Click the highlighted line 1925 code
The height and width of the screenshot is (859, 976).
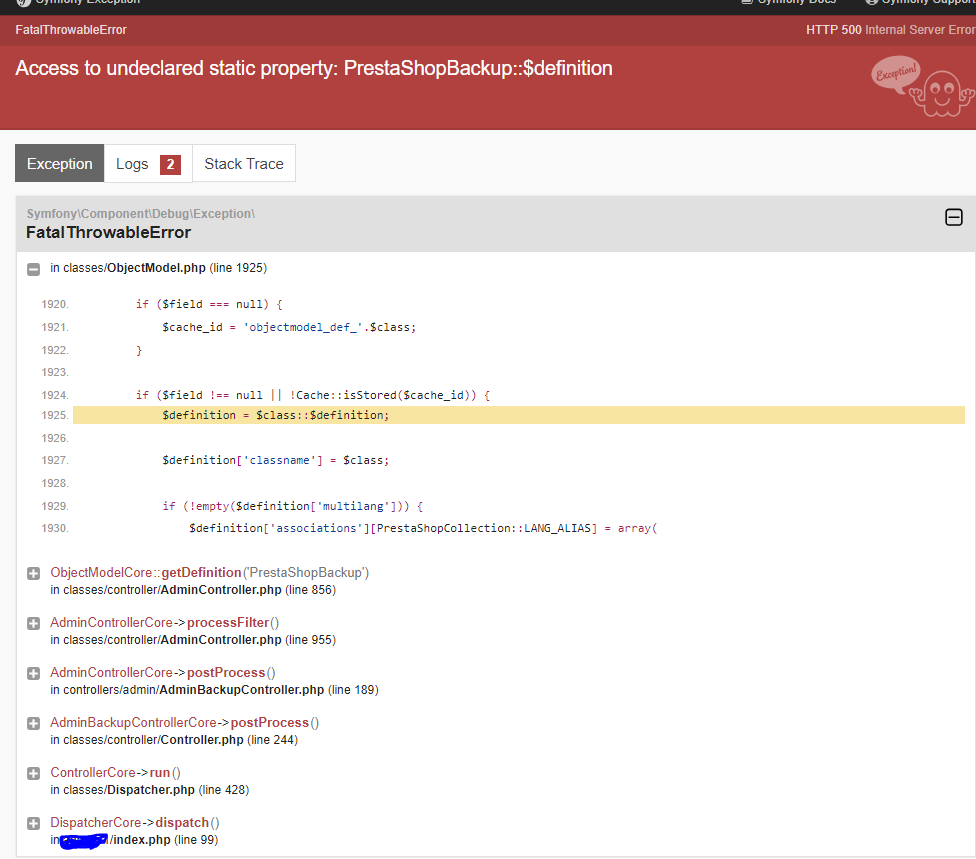click(x=275, y=415)
